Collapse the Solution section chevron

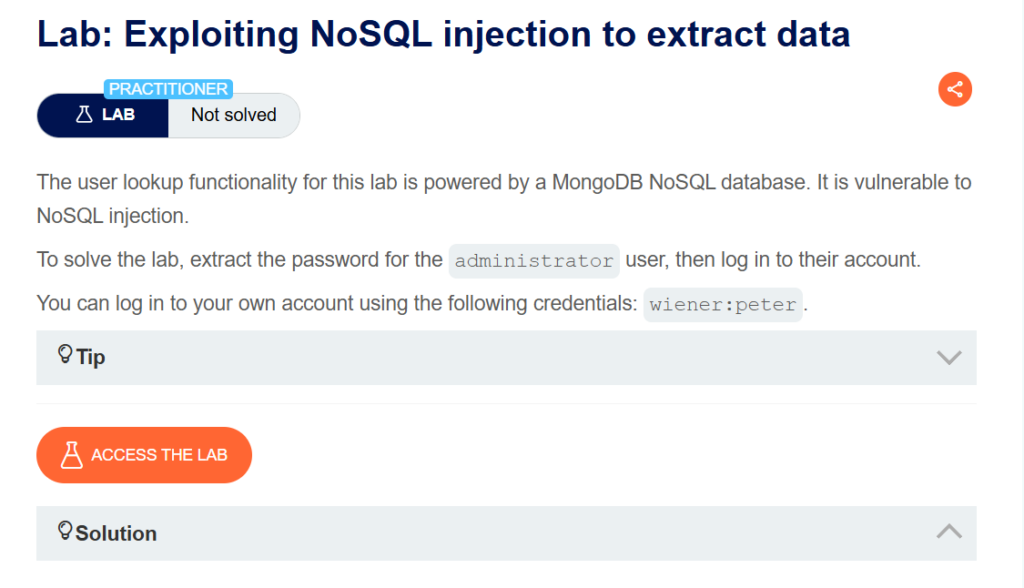[949, 532]
